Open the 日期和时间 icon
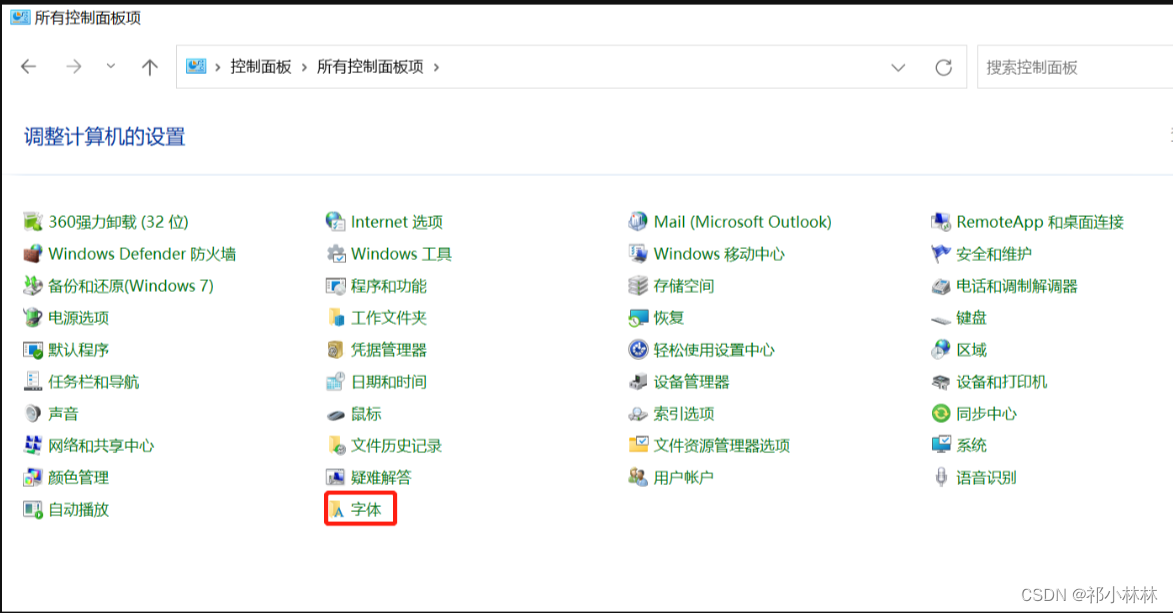 click(x=335, y=382)
